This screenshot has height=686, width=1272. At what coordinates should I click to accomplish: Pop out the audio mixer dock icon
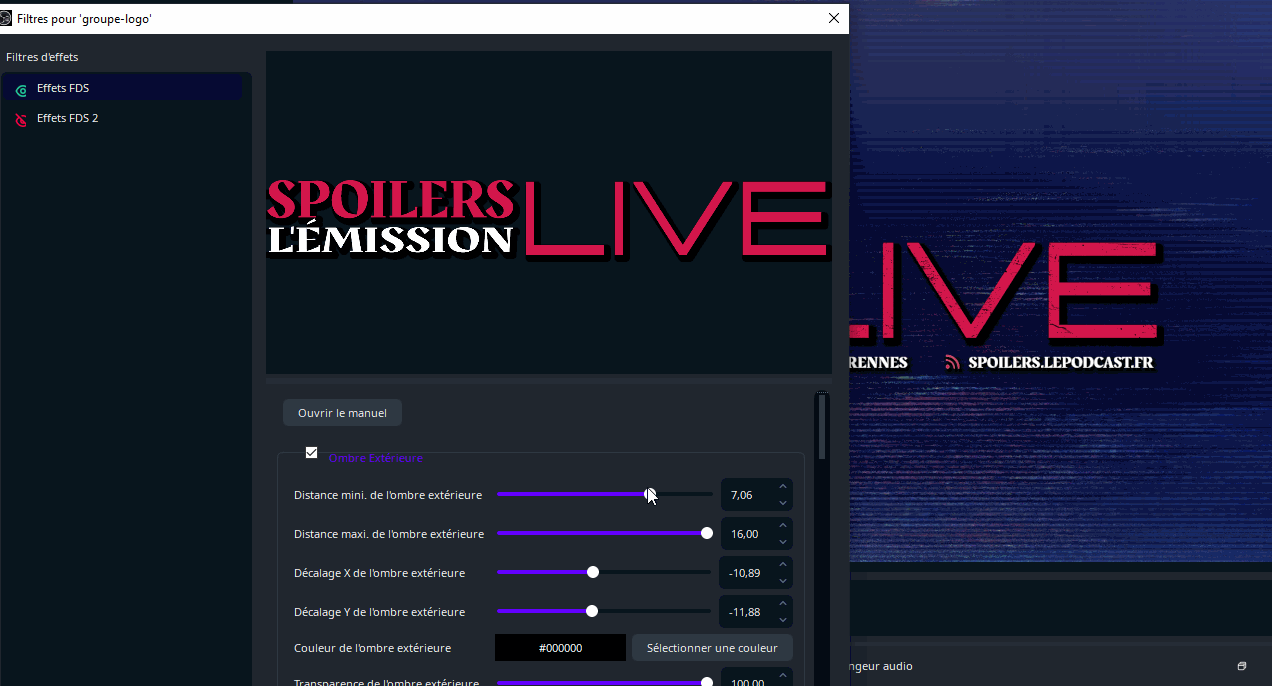1242,666
